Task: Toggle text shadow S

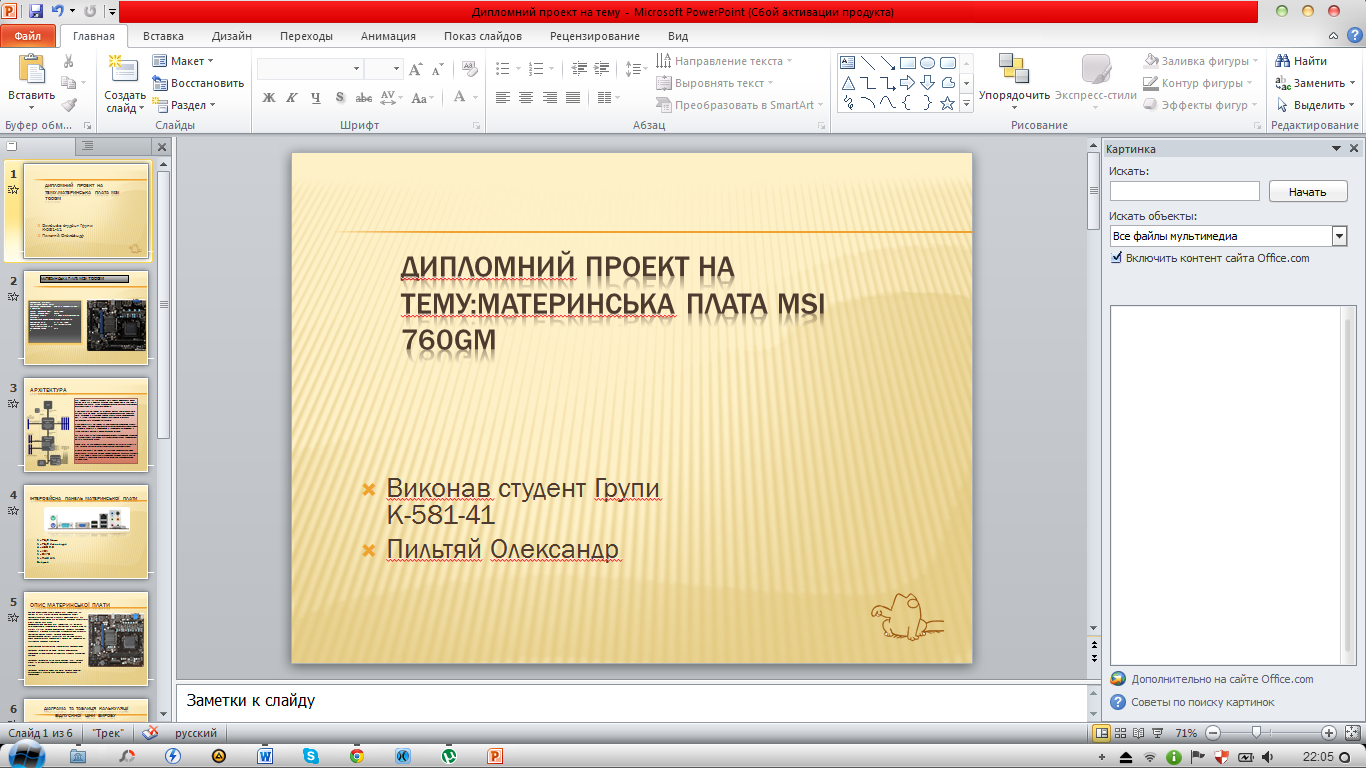Action: click(x=340, y=98)
